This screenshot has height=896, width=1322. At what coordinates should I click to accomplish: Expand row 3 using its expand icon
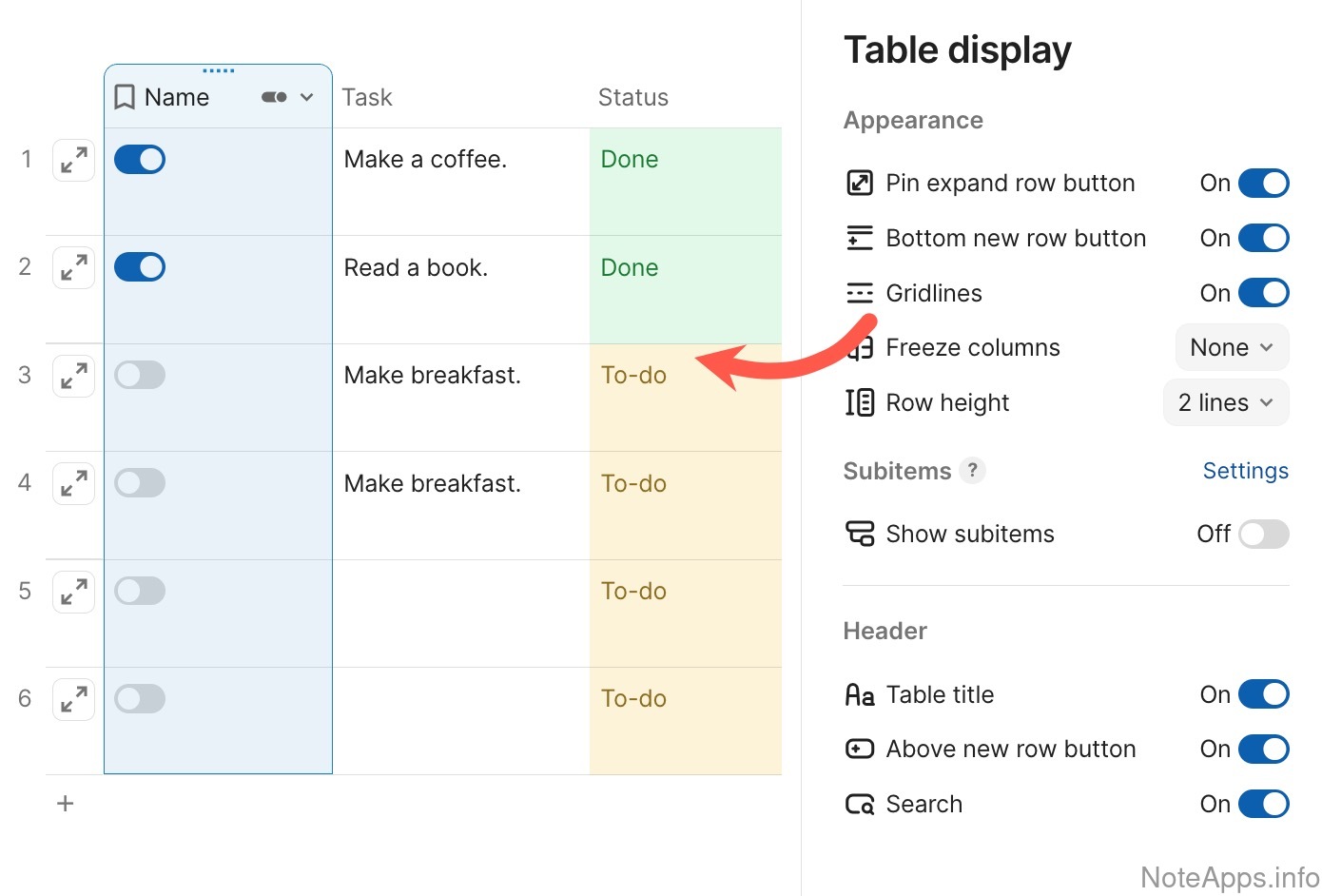click(73, 376)
